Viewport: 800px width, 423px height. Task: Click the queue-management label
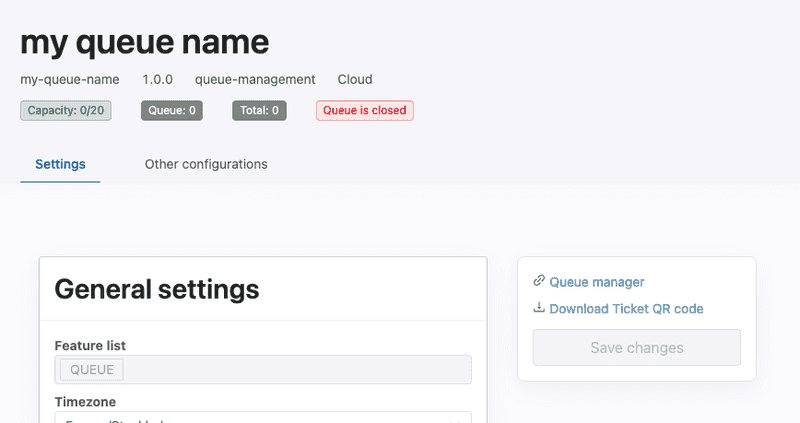coord(255,79)
